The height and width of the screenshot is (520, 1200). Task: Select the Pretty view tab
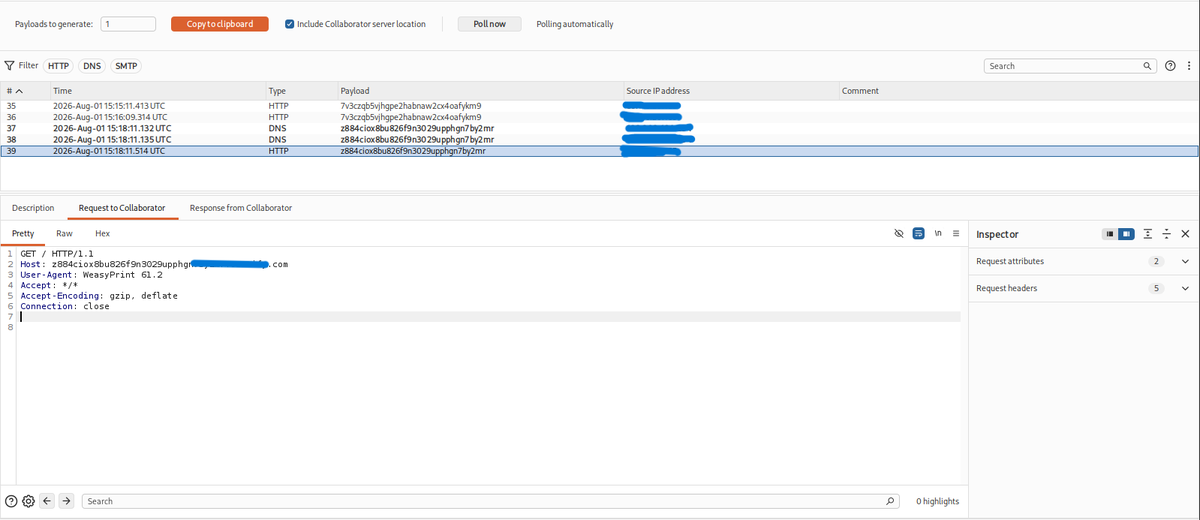(22, 233)
